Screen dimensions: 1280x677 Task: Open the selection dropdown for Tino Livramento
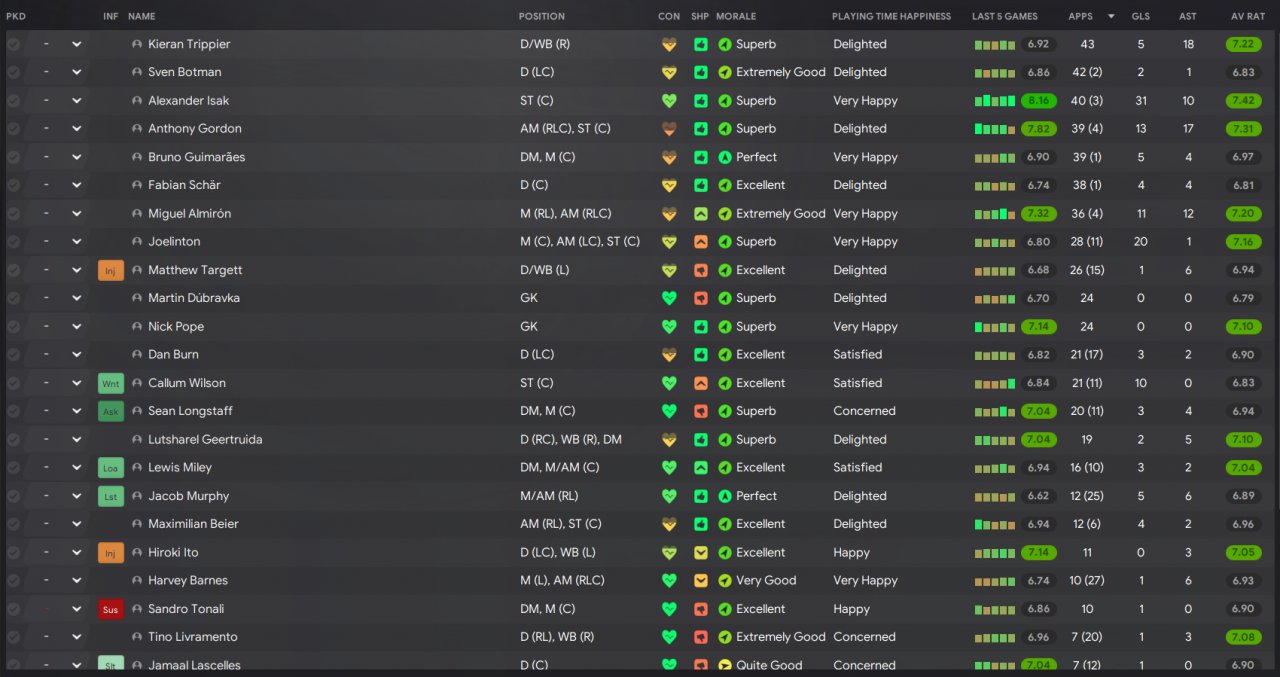(x=77, y=637)
